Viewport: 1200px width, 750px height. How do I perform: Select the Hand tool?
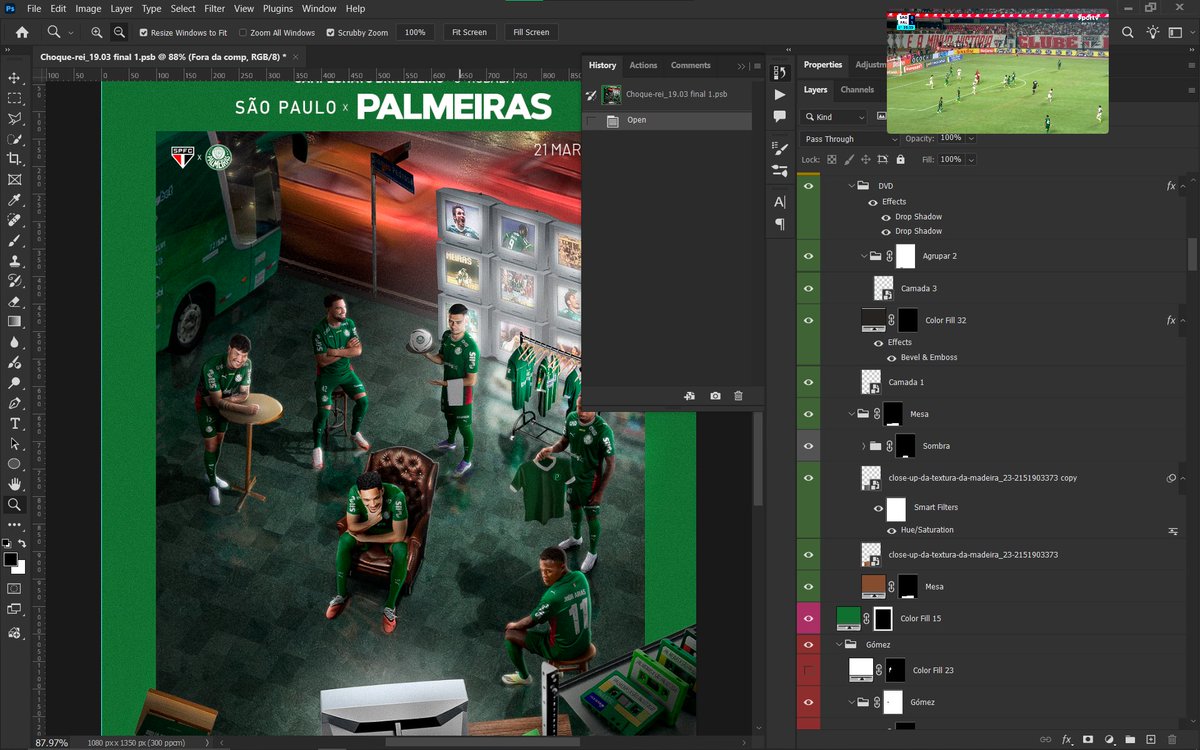click(x=14, y=484)
